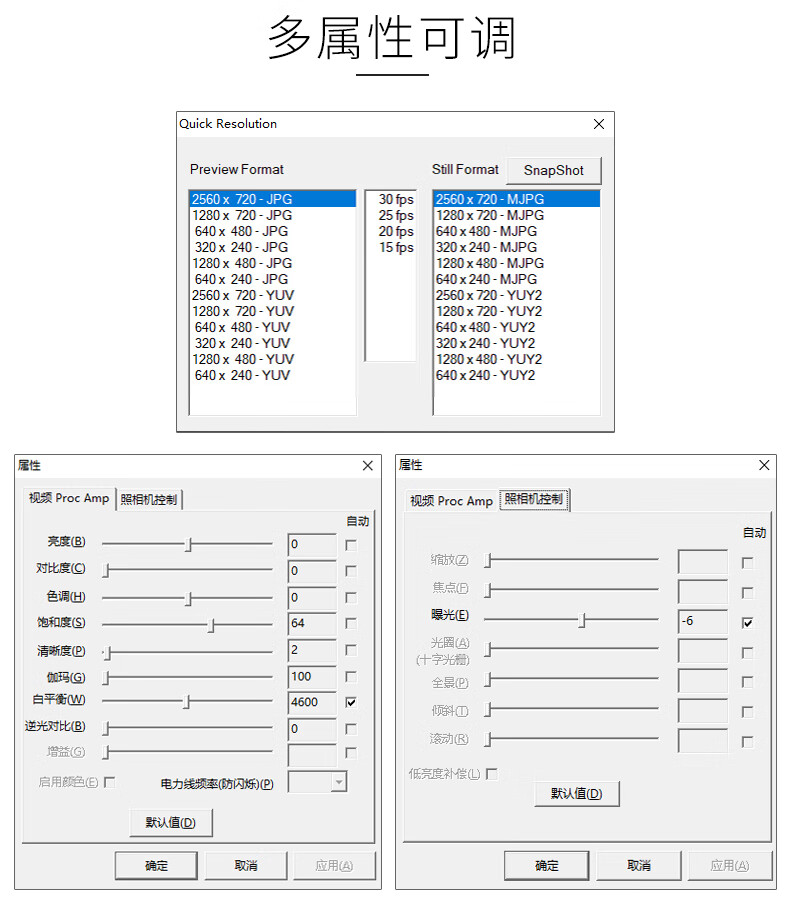Image resolution: width=790 pixels, height=911 pixels.
Task: Click the 曝光 value field showing -6
Action: (703, 621)
